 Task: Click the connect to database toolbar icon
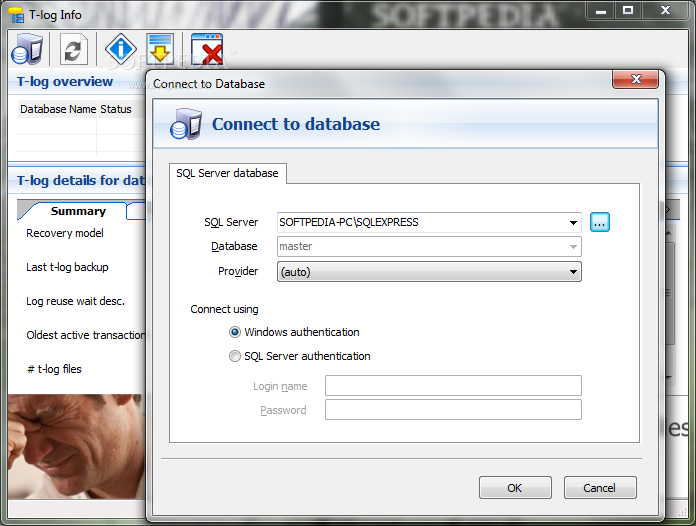coord(27,49)
